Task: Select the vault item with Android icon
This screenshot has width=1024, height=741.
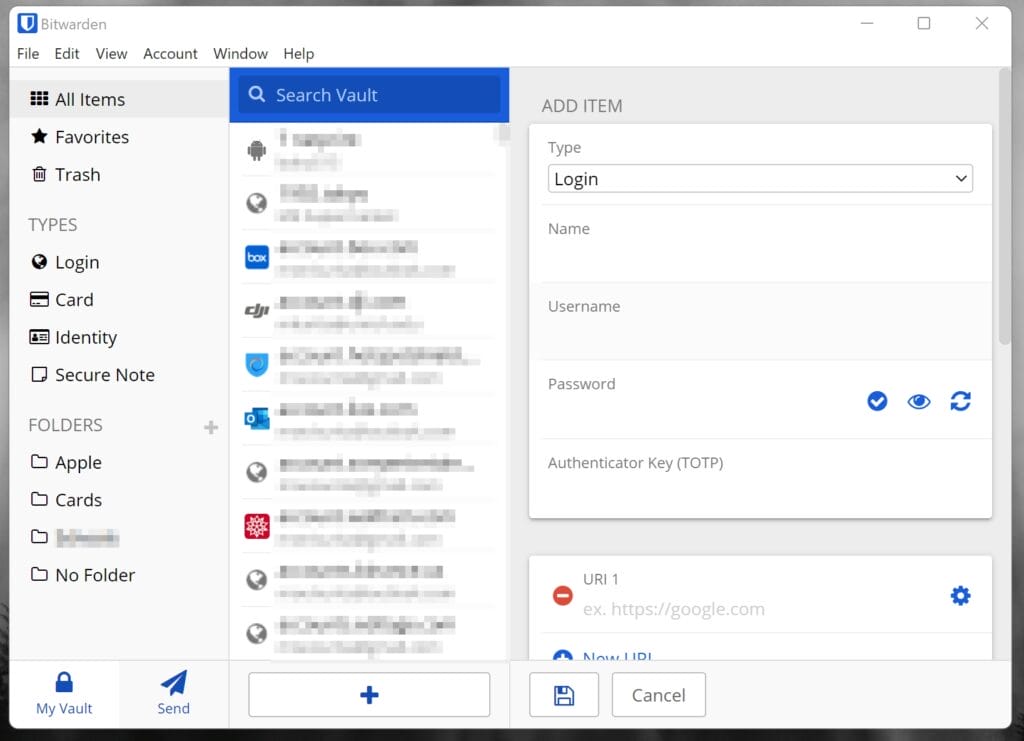Action: click(369, 150)
